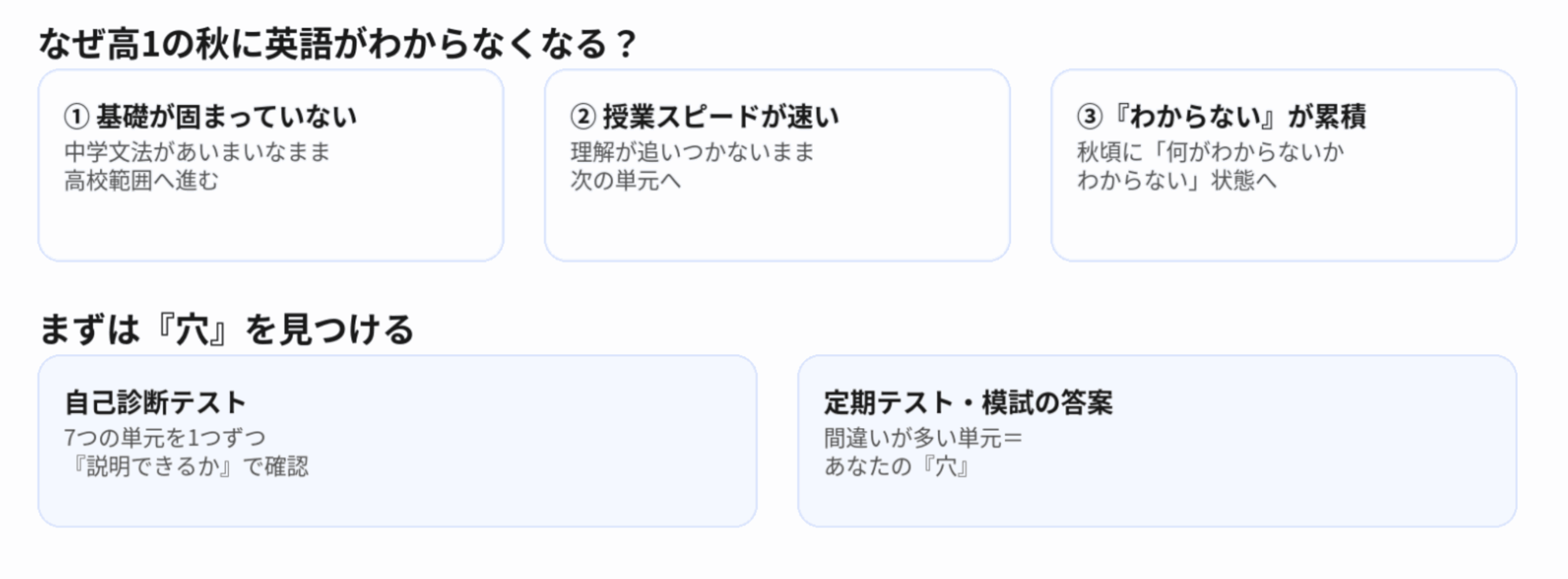Viewport: 1568px width, 579px height.
Task: Click the line 次の単元へ
Action: coord(625,181)
